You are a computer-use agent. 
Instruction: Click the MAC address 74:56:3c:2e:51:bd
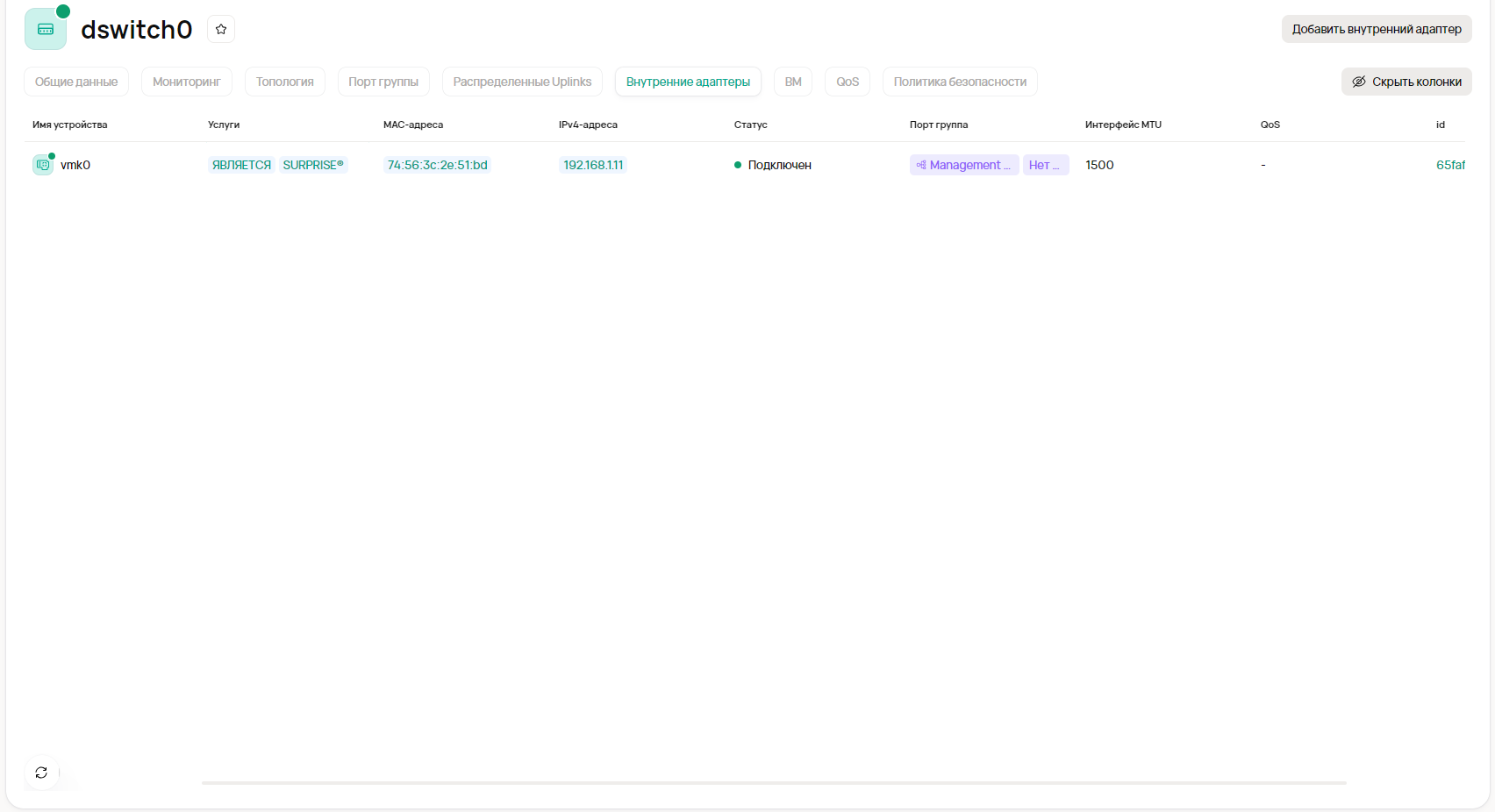click(x=437, y=165)
